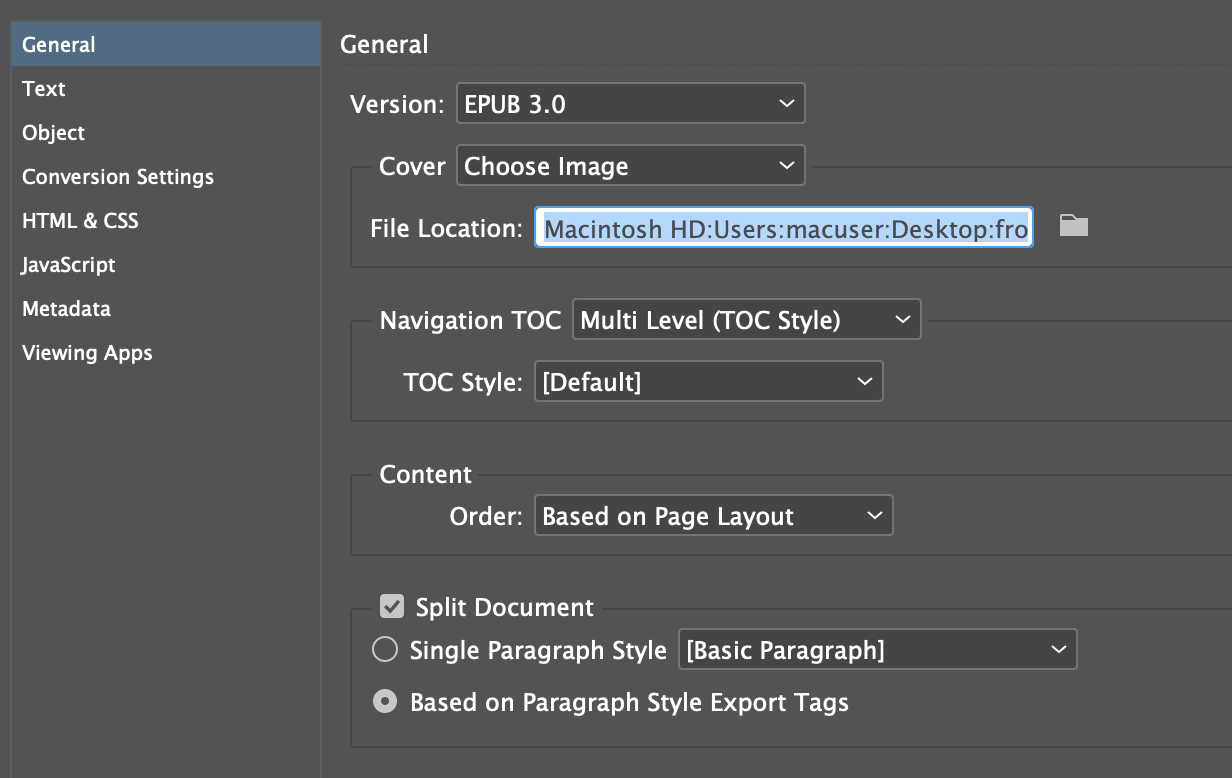Go to Conversion Settings
The width and height of the screenshot is (1232, 778).
pos(166,177)
